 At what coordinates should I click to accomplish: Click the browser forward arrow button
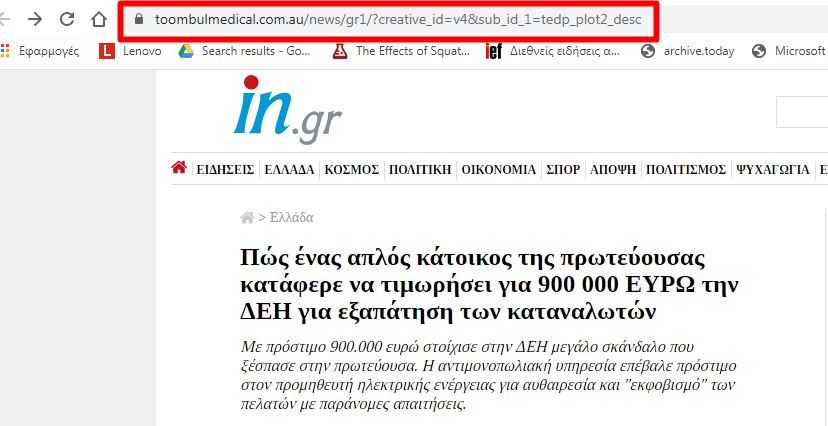pos(35,20)
